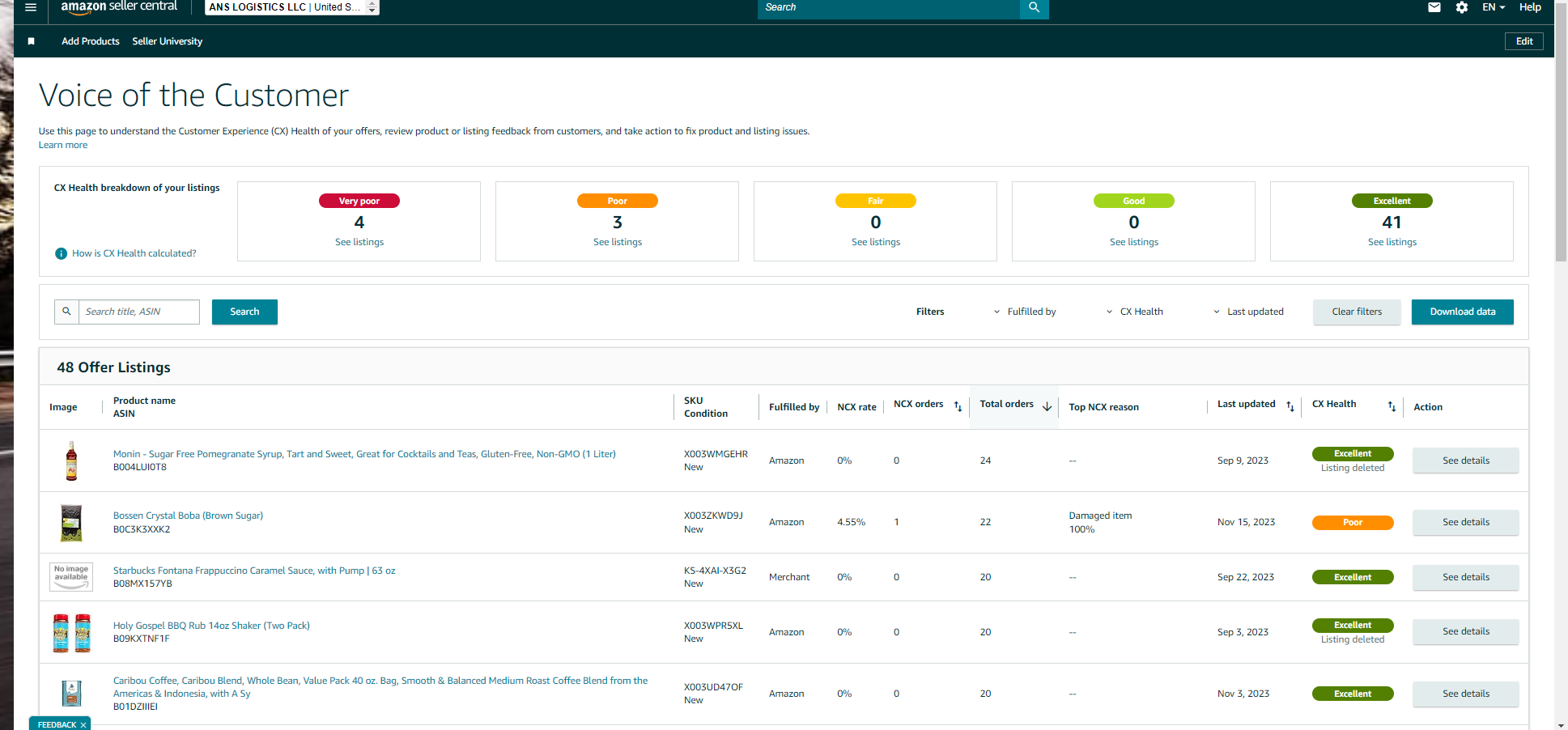Image resolution: width=1568 pixels, height=730 pixels.
Task: Open the hamburger navigation menu
Action: pyautogui.click(x=31, y=7)
